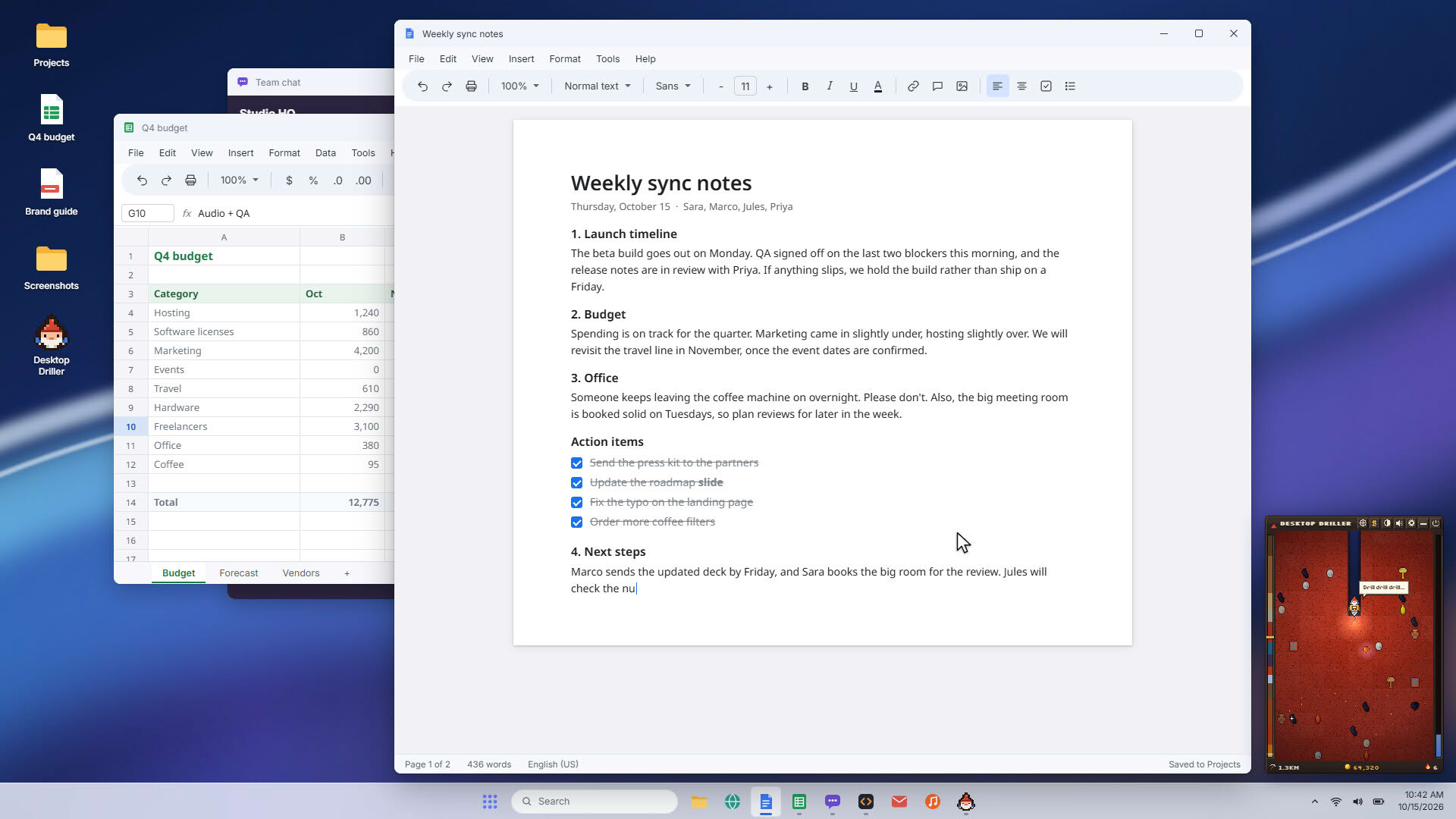Open Desktop Driller shop dollar icon
The height and width of the screenshot is (819, 1456).
click(1374, 523)
